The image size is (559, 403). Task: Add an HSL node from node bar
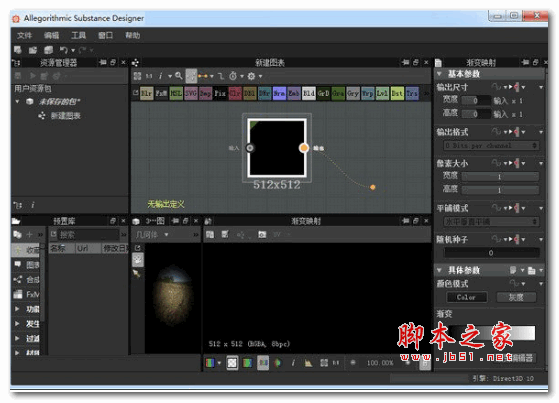[x=176, y=93]
